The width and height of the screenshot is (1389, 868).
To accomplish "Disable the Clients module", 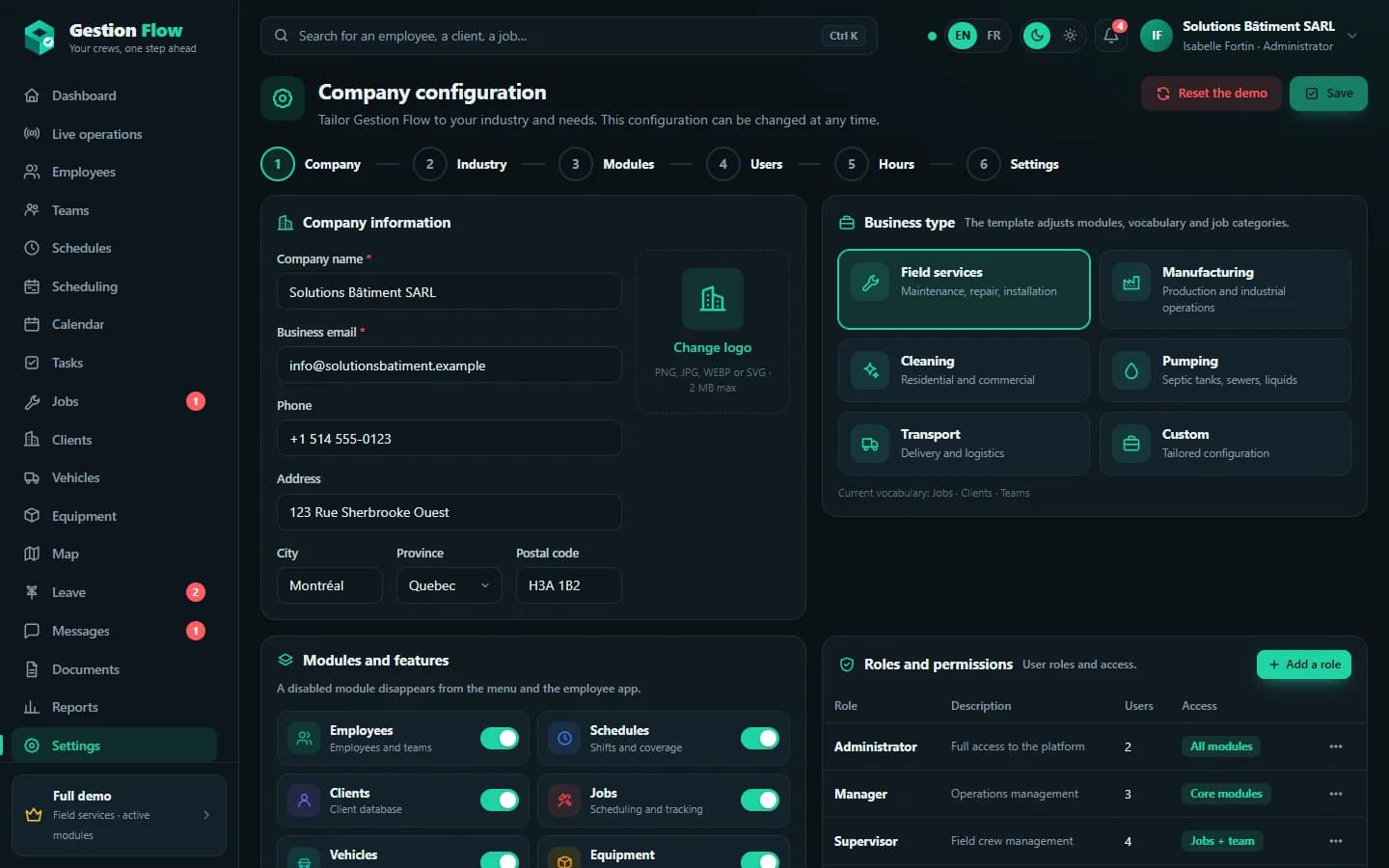I will (x=500, y=800).
